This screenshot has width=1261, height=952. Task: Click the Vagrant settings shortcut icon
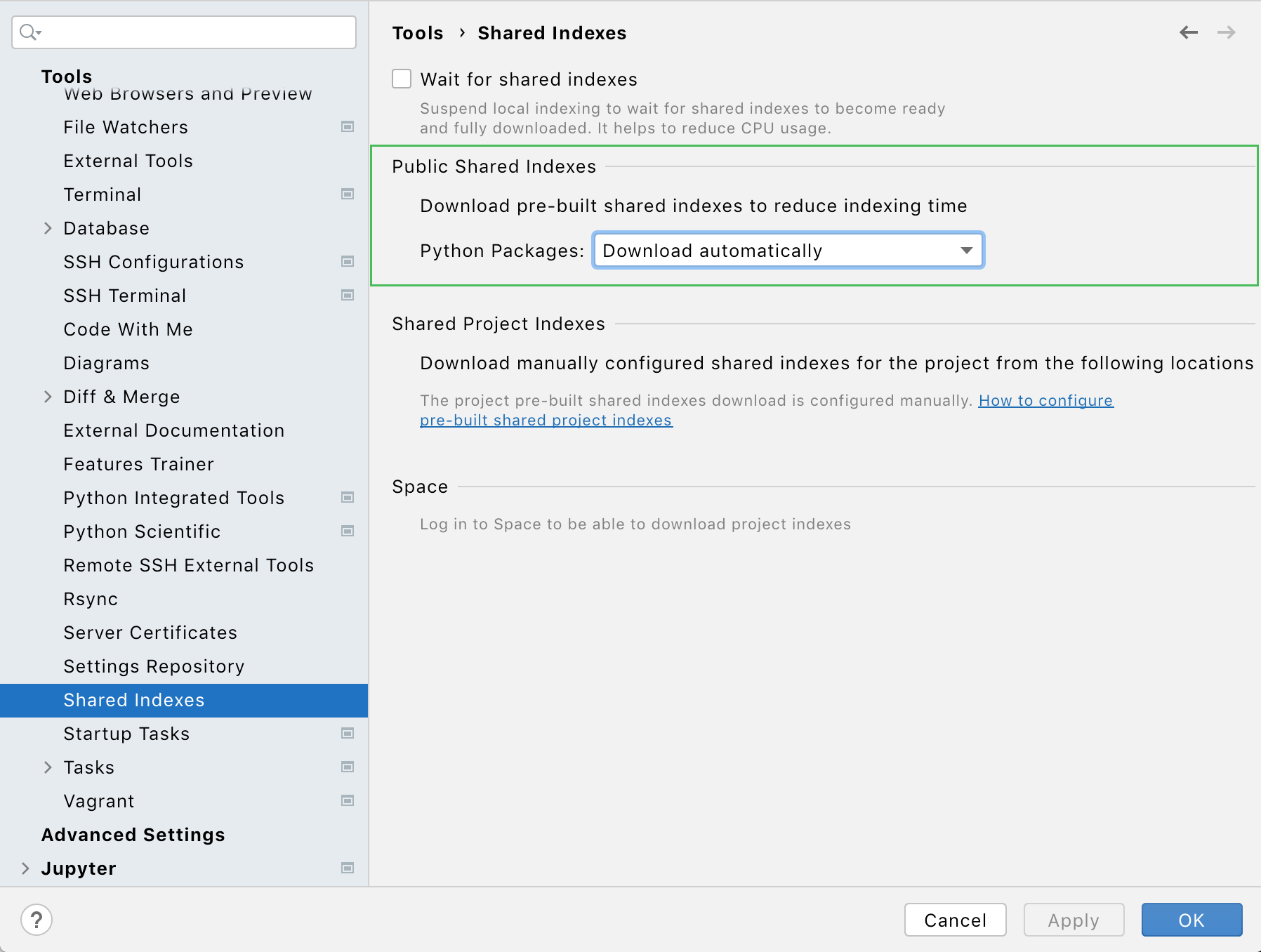347,800
